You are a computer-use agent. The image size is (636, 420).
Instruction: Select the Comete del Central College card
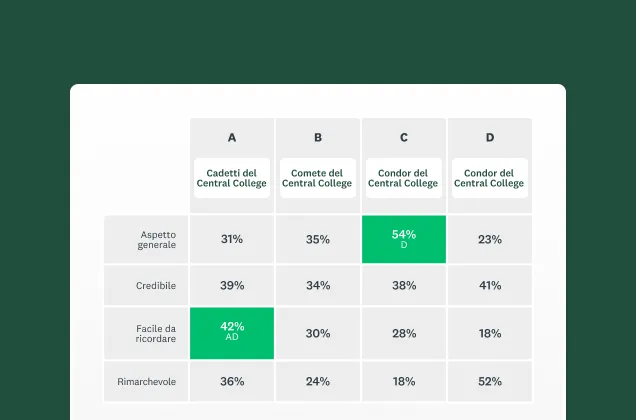pyautogui.click(x=318, y=178)
